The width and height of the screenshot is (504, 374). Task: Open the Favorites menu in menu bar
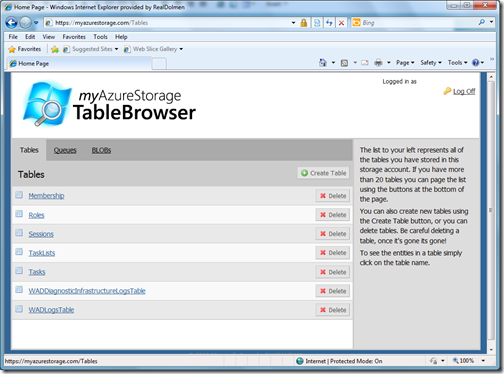74,37
